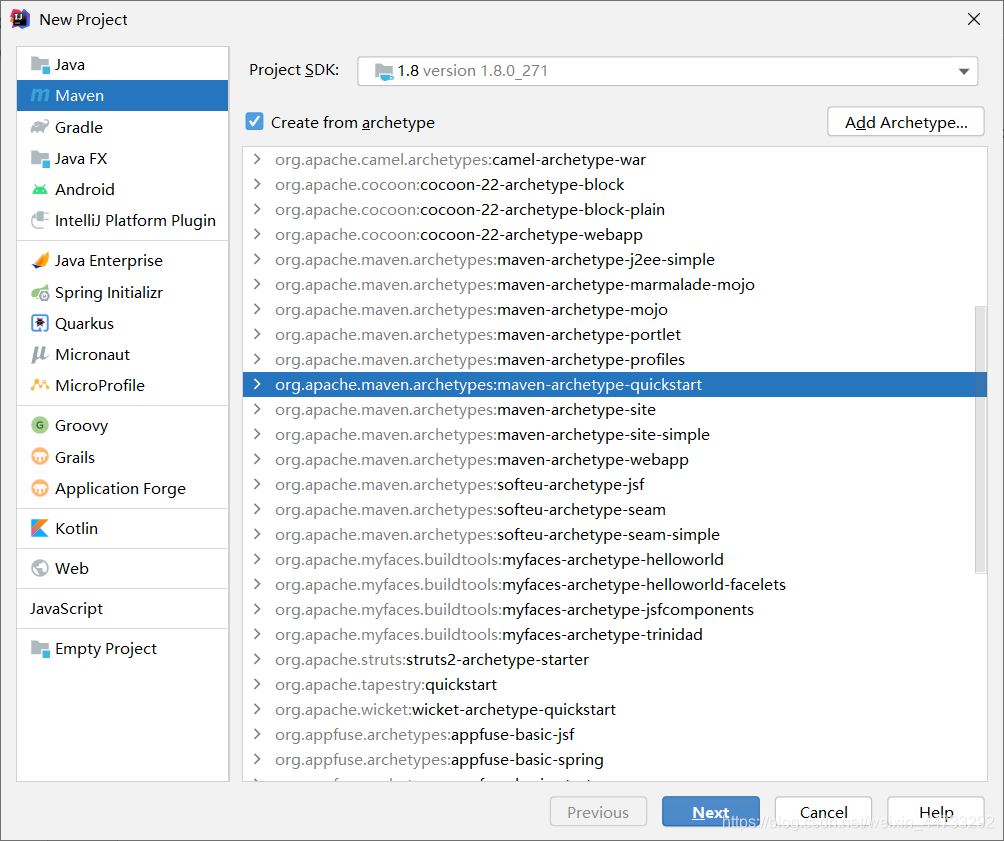The width and height of the screenshot is (1004, 841).
Task: Click the Java FX folder icon
Action: 40,158
